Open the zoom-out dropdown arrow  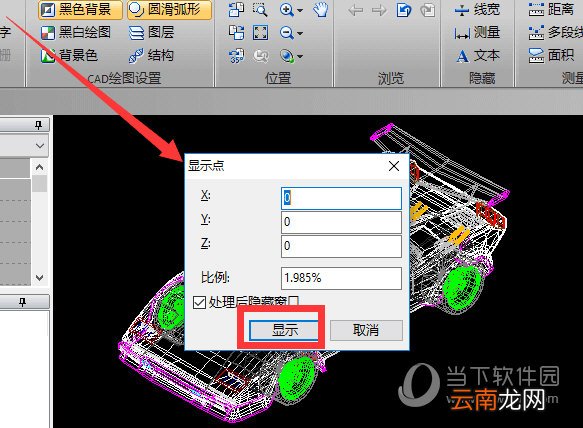tap(300, 33)
